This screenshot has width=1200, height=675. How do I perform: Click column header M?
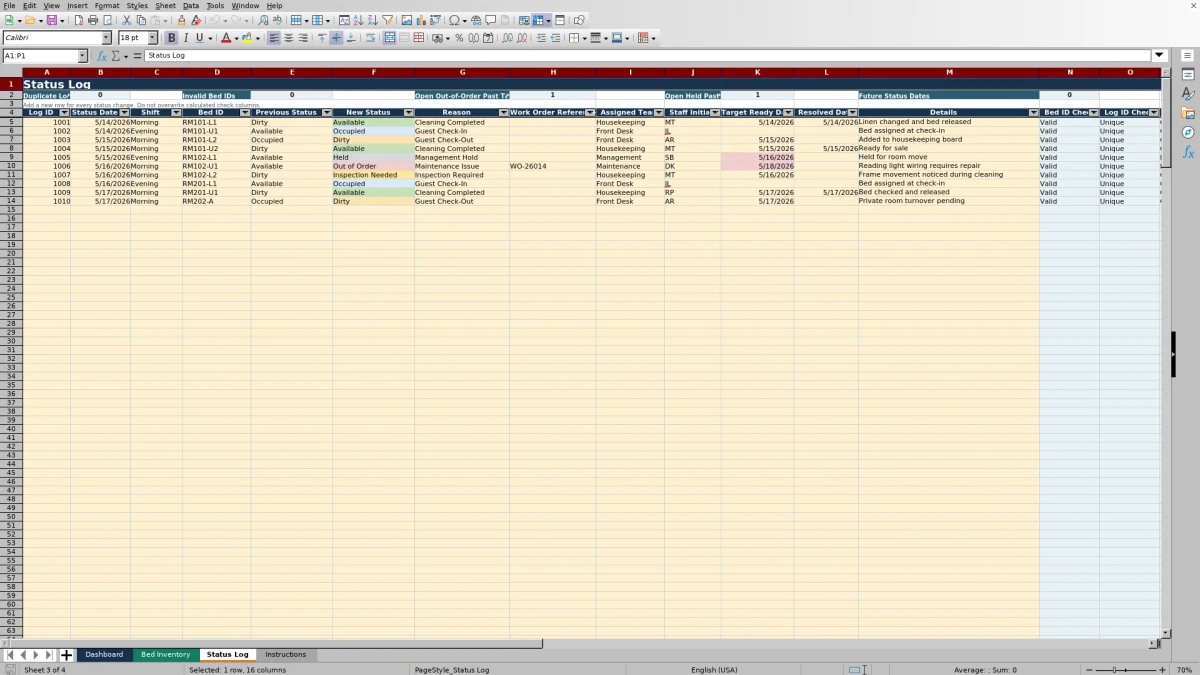pos(948,72)
